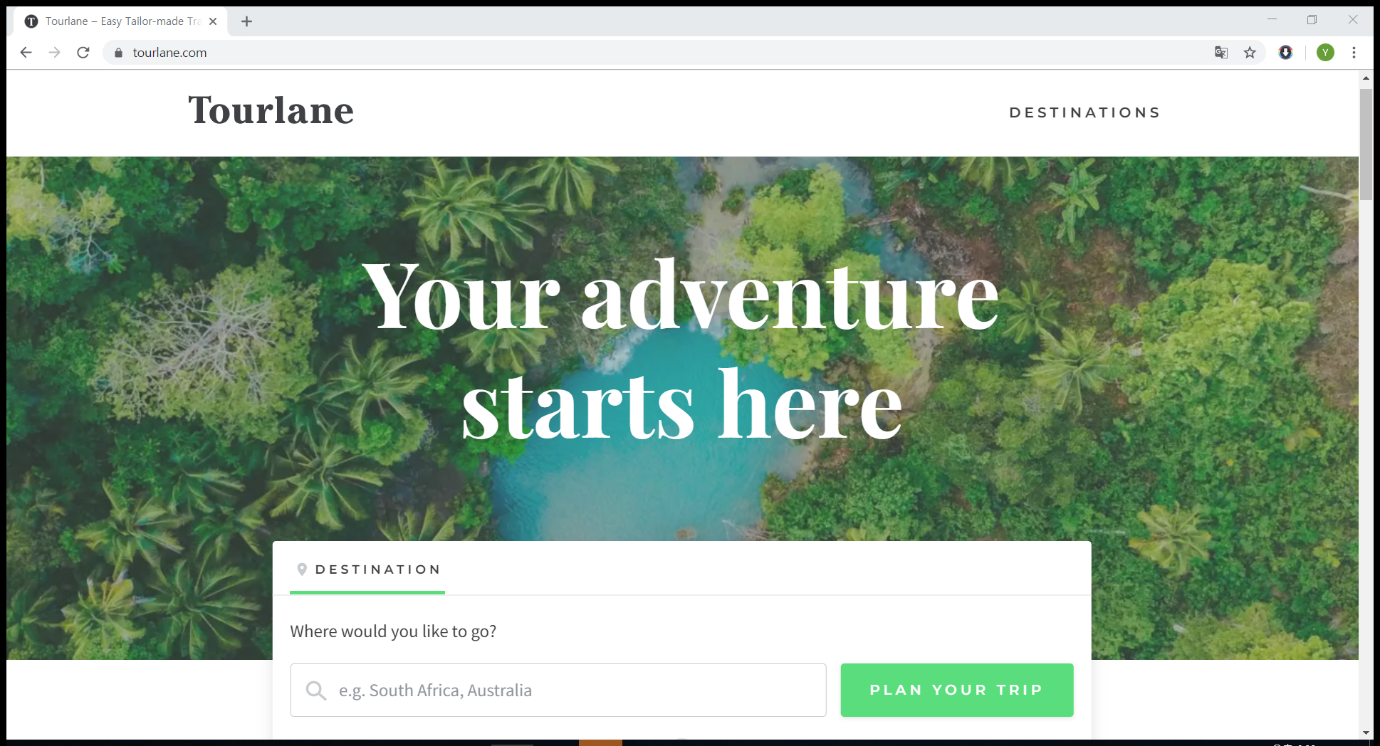Click the site padlock security icon
Image resolution: width=1380 pixels, height=746 pixels.
[x=118, y=53]
